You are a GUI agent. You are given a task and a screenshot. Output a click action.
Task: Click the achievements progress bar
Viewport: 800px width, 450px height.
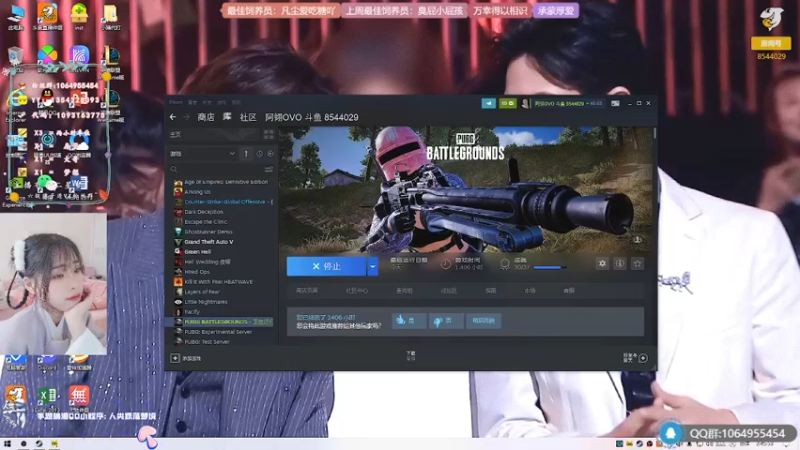click(549, 267)
